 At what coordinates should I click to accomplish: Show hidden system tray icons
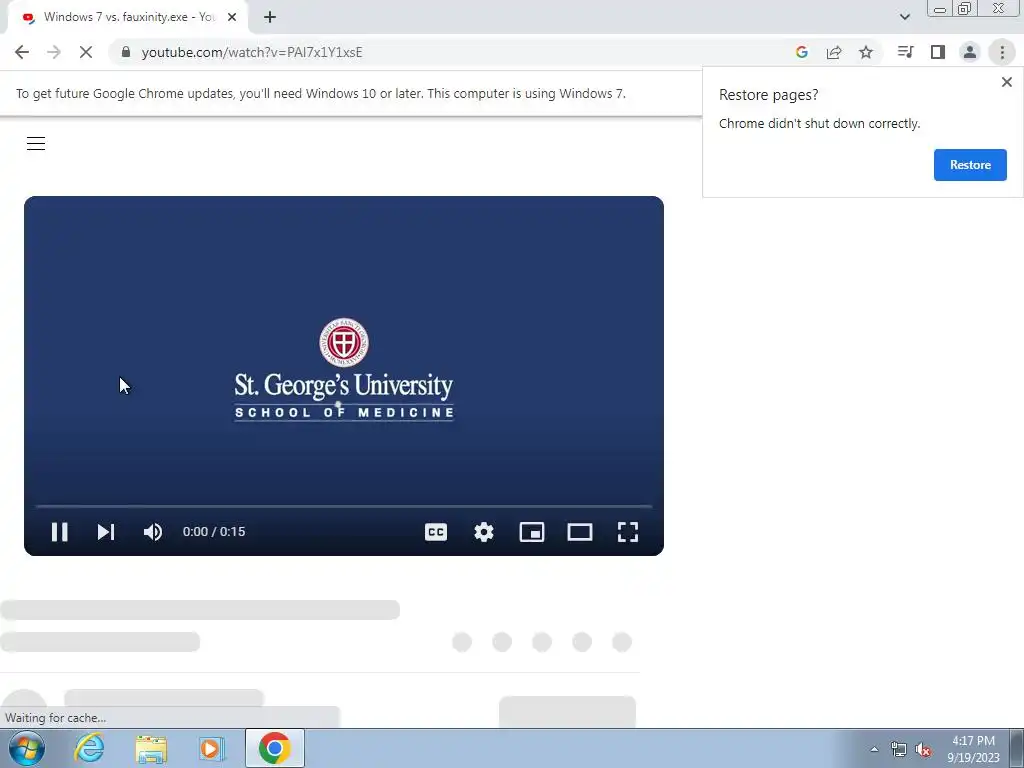pos(874,749)
